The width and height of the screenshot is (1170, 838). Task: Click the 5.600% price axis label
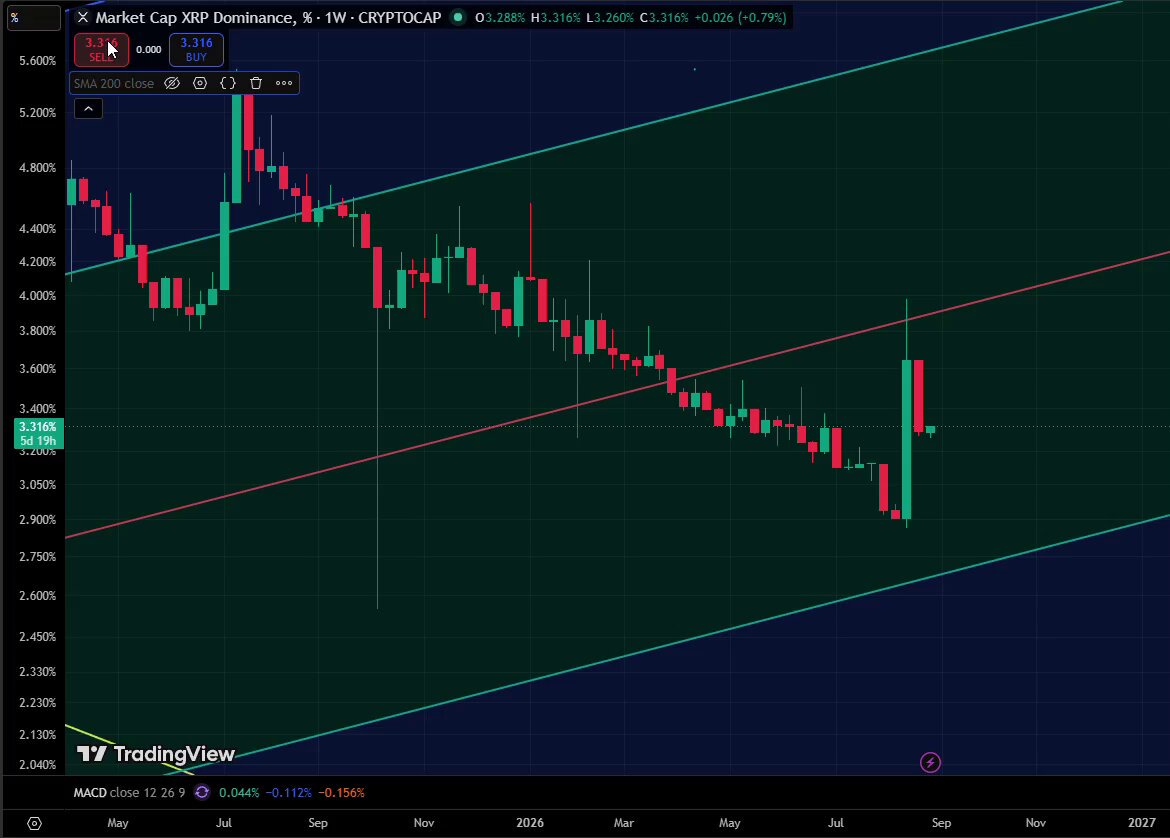click(37, 60)
